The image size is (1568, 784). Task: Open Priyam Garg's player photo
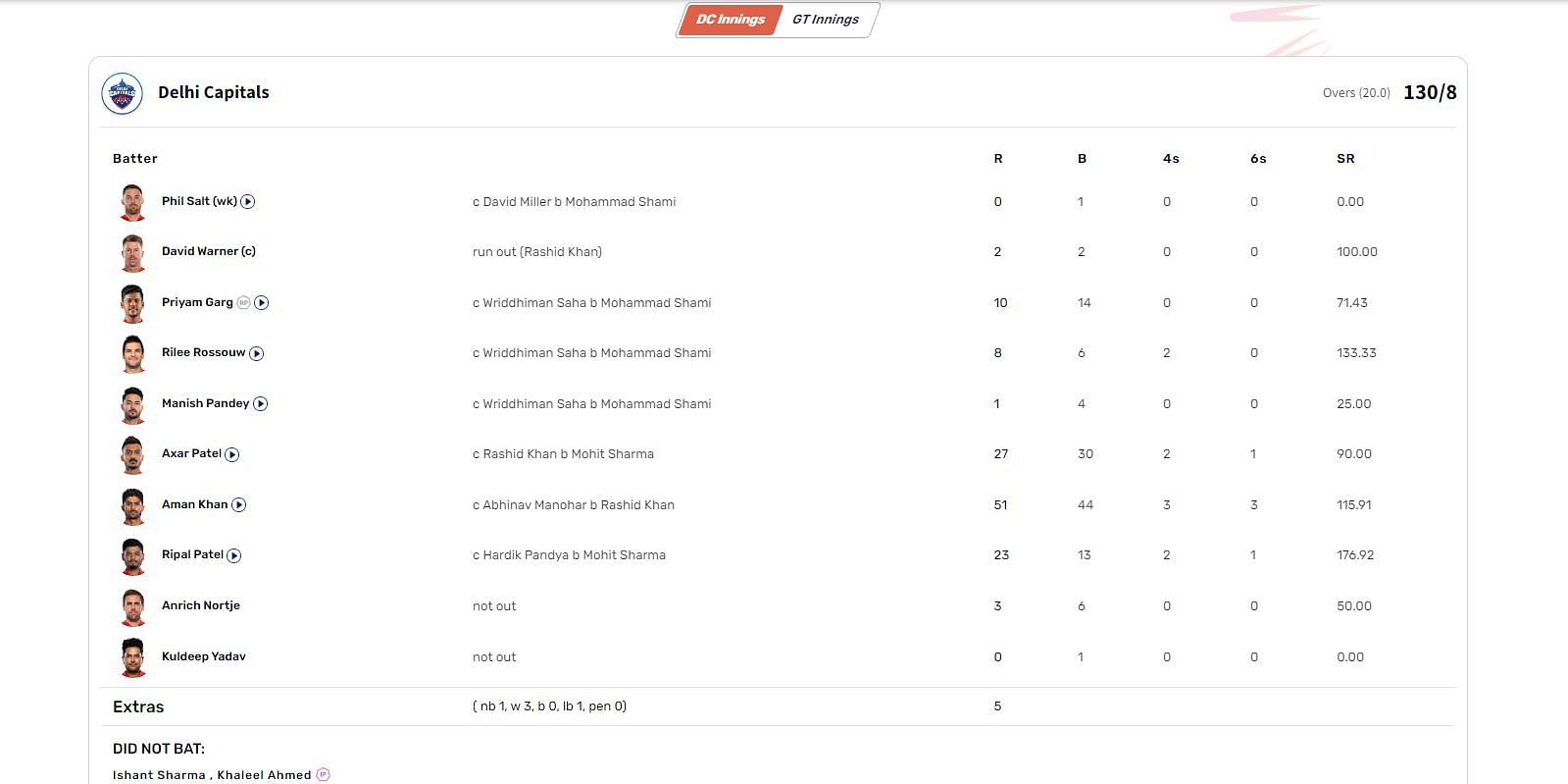(133, 303)
